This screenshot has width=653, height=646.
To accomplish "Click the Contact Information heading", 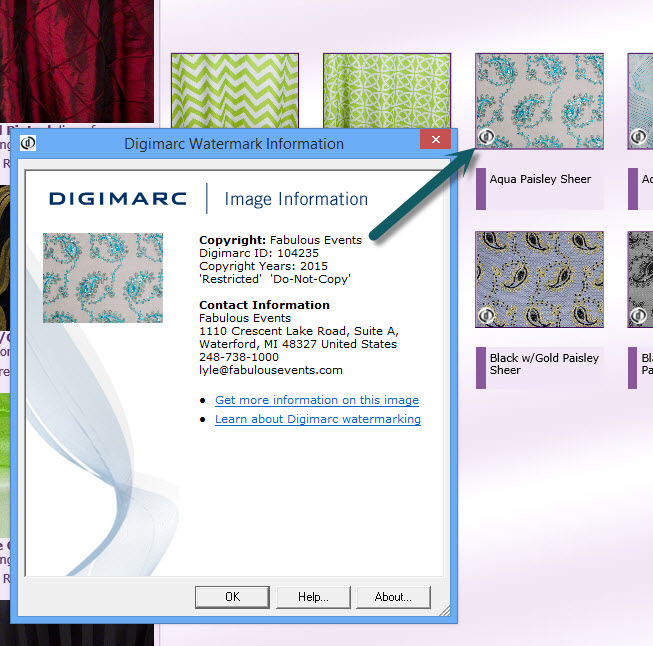I will 264,305.
